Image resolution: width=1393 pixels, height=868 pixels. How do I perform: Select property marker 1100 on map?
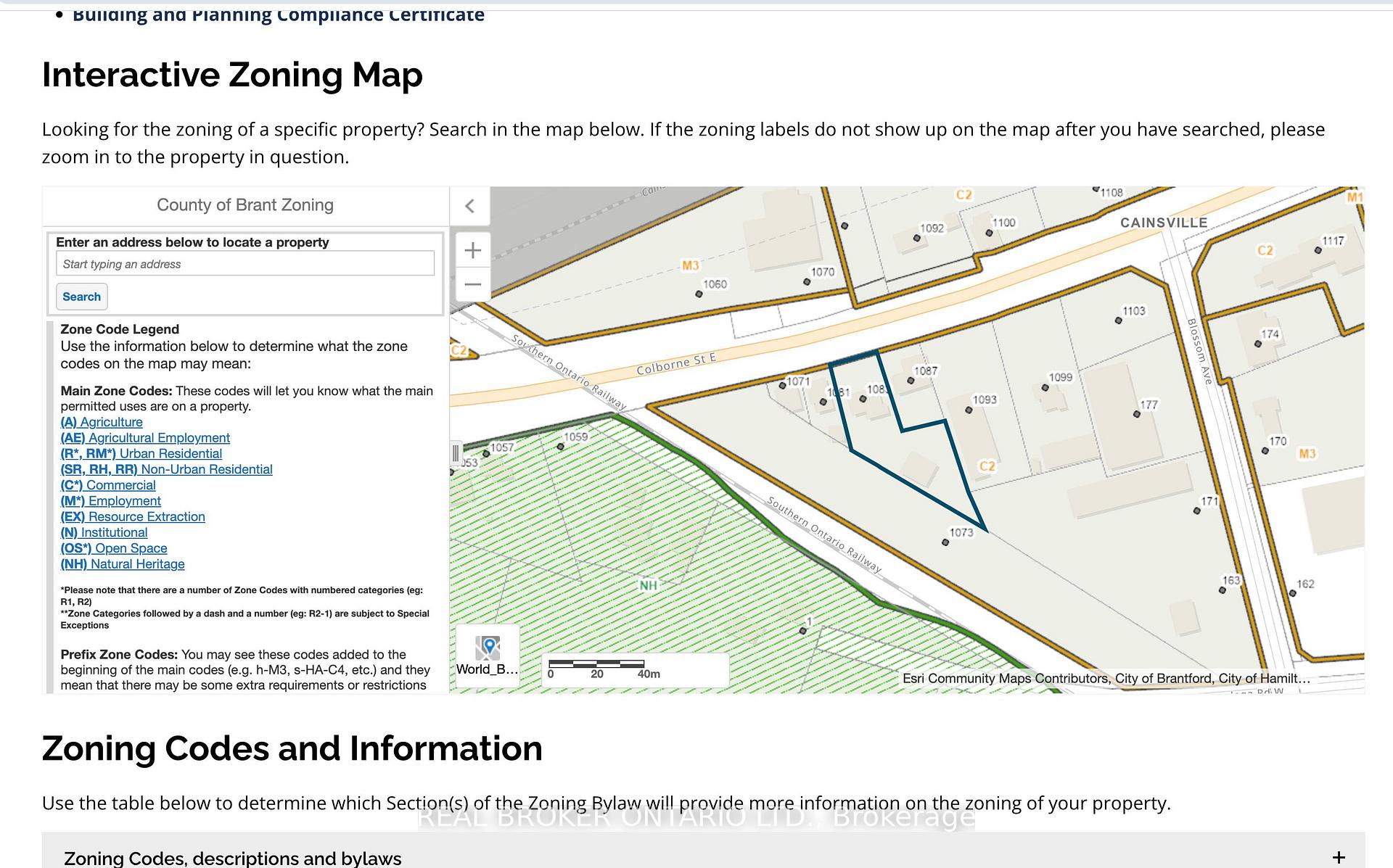pos(989,233)
